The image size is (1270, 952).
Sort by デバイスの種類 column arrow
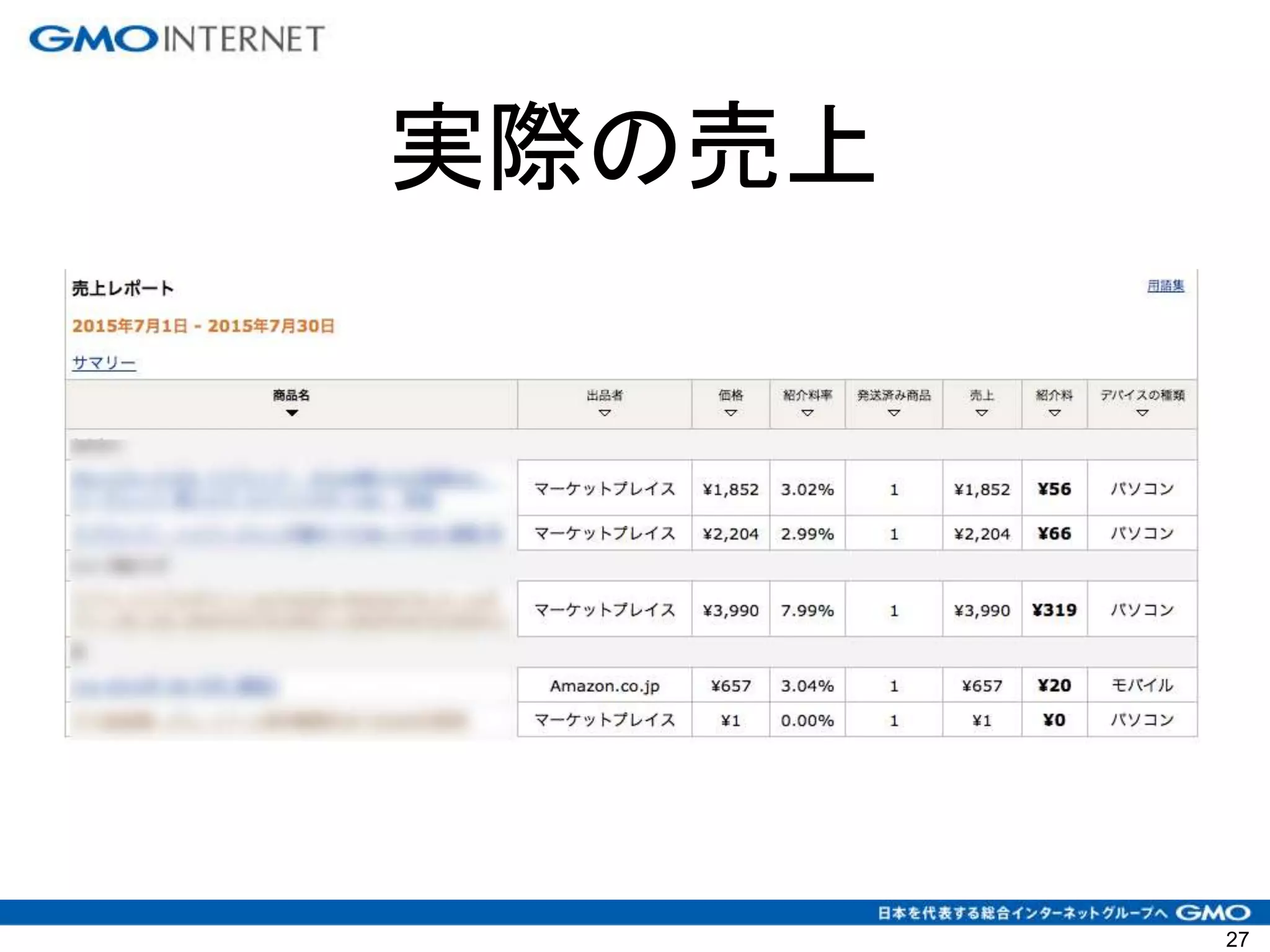[1142, 413]
